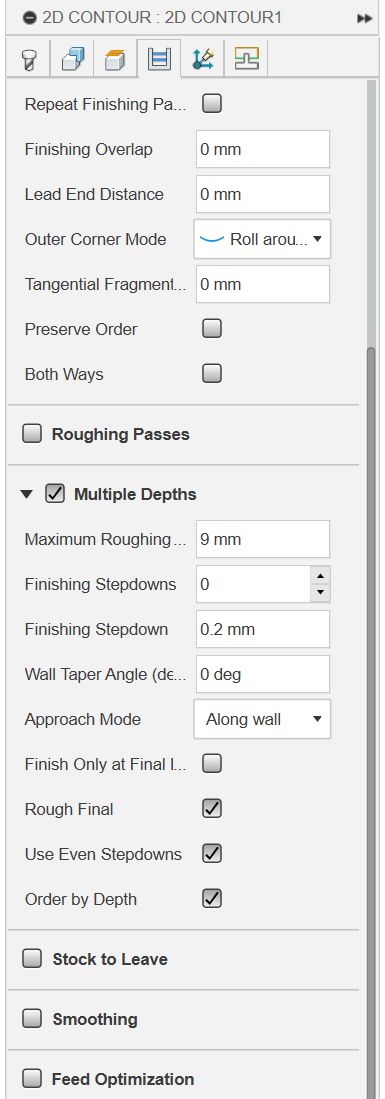The height and width of the screenshot is (1099, 385).
Task: Turn on the Smoothing checkbox
Action: [32, 1019]
